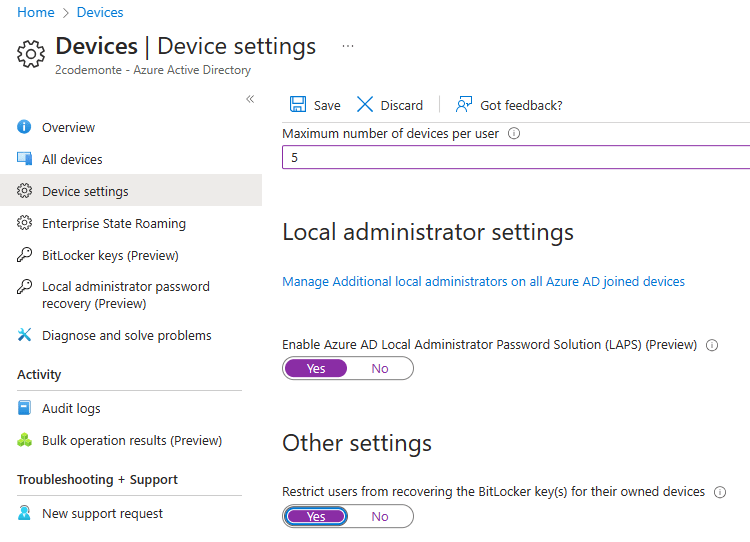The image size is (750, 542).
Task: Click the Got feedback person icon
Action: (464, 105)
